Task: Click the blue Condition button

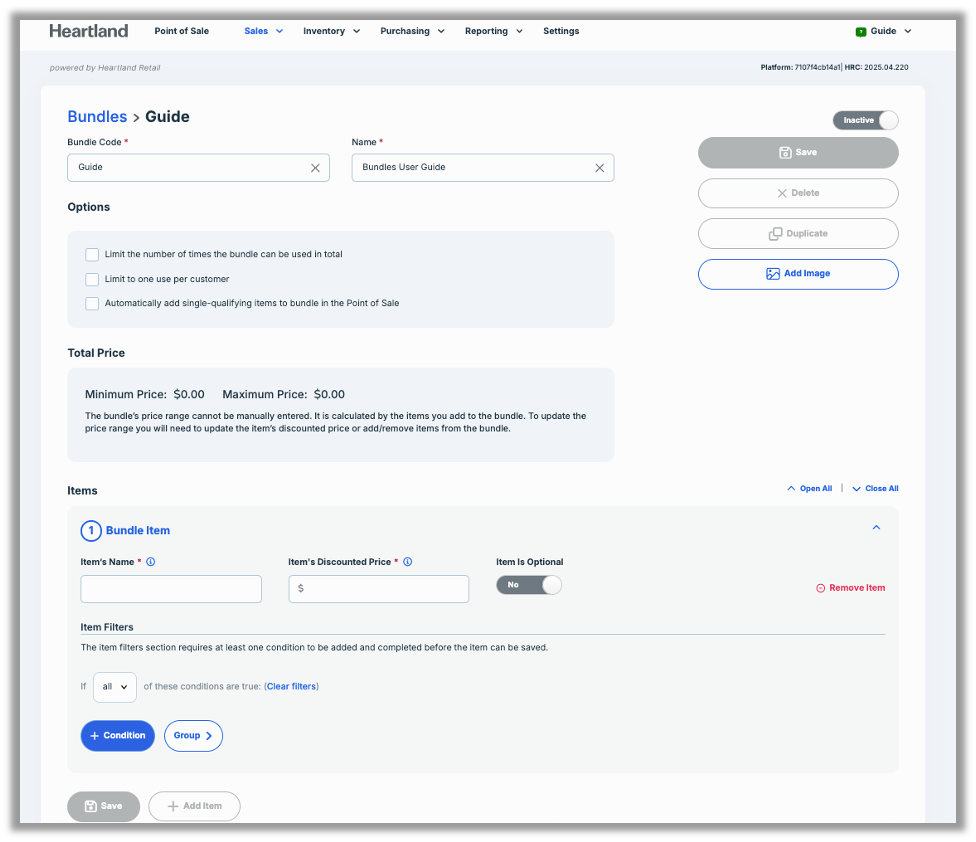Action: pos(118,736)
